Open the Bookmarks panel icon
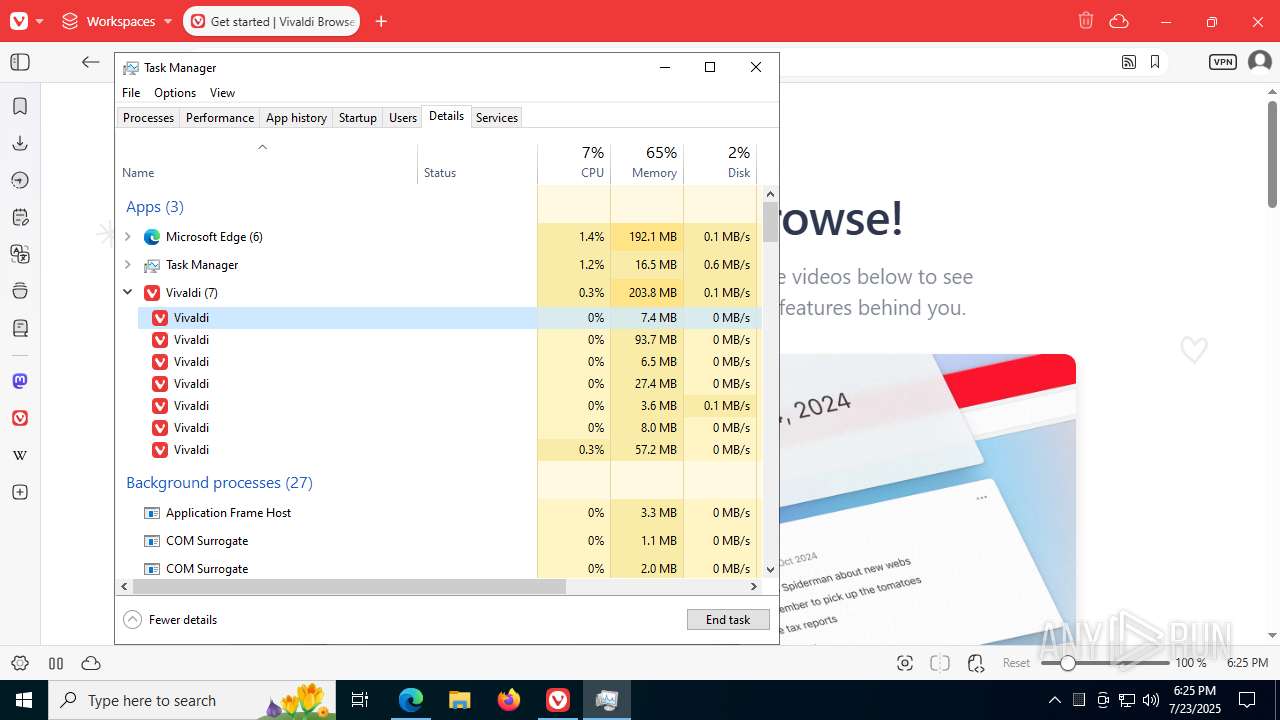1280x720 pixels. pos(20,106)
